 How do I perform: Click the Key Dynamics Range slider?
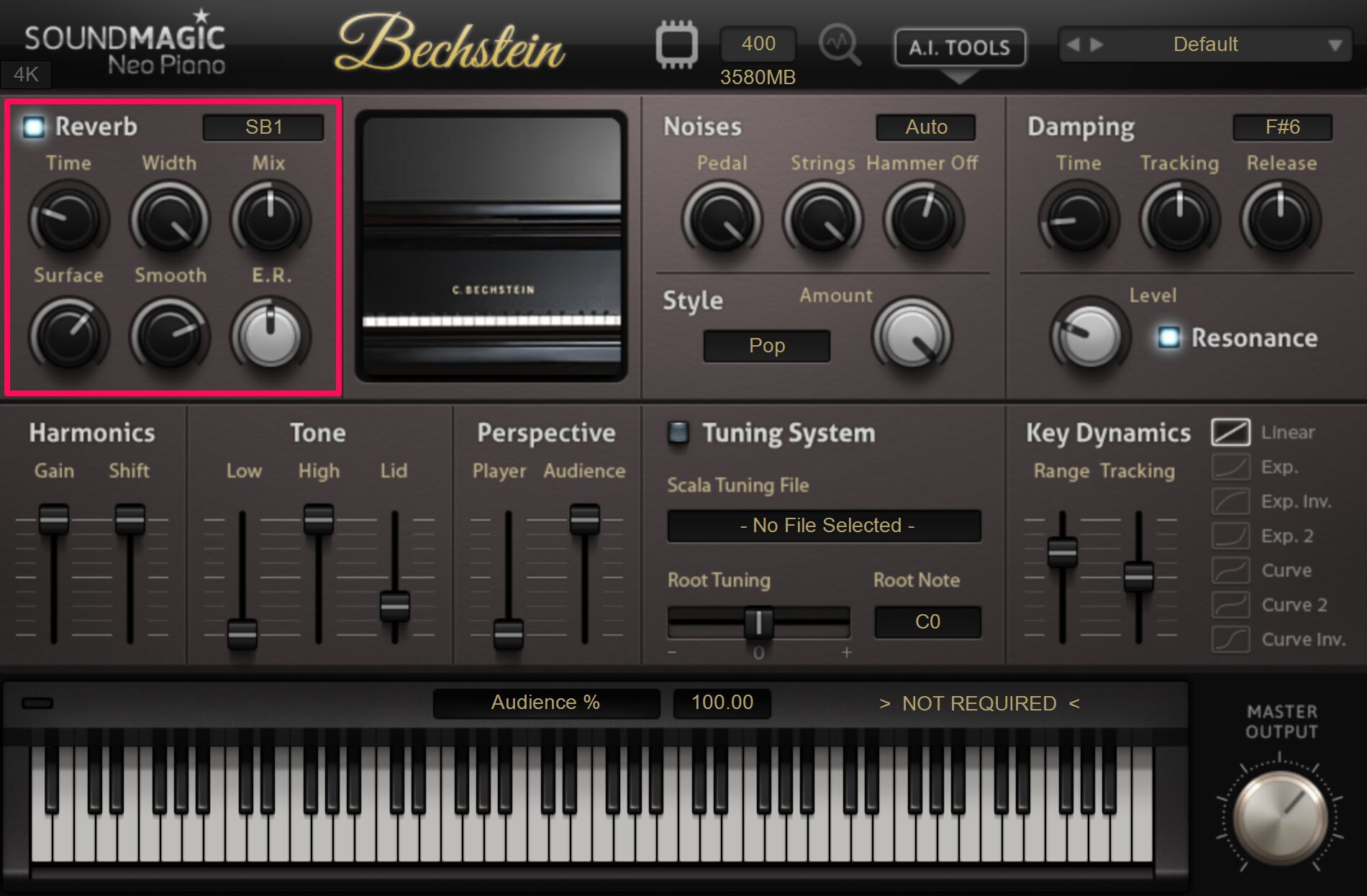[1063, 552]
